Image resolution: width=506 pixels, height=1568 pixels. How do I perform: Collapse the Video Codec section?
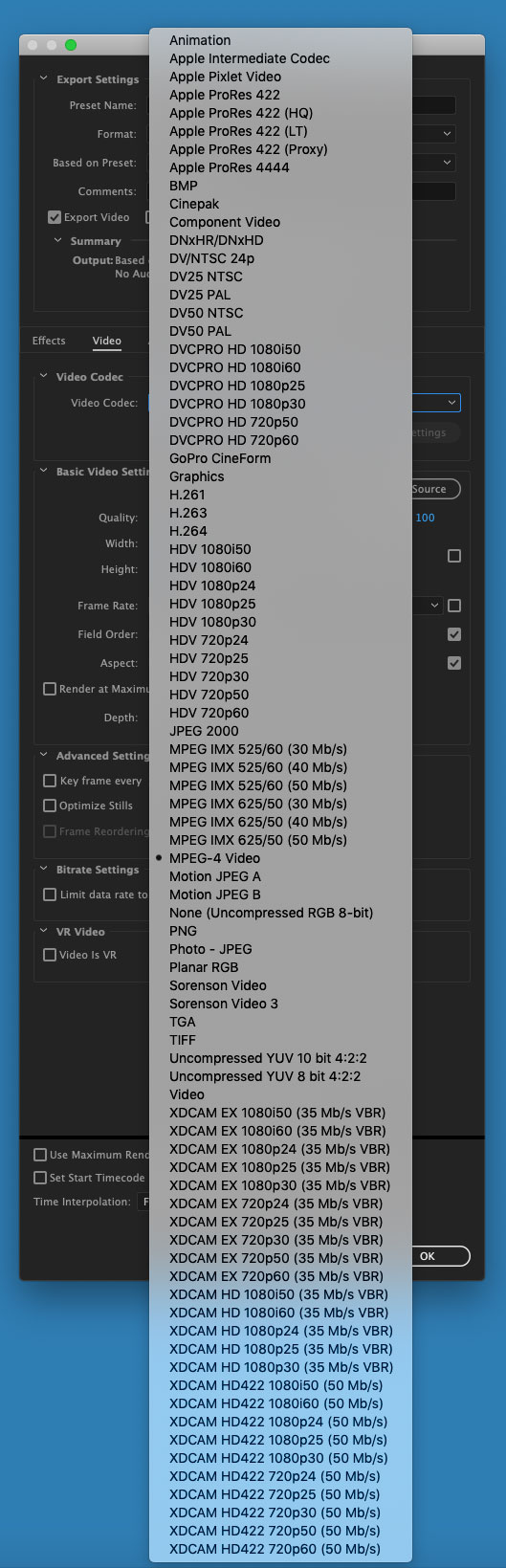44,377
